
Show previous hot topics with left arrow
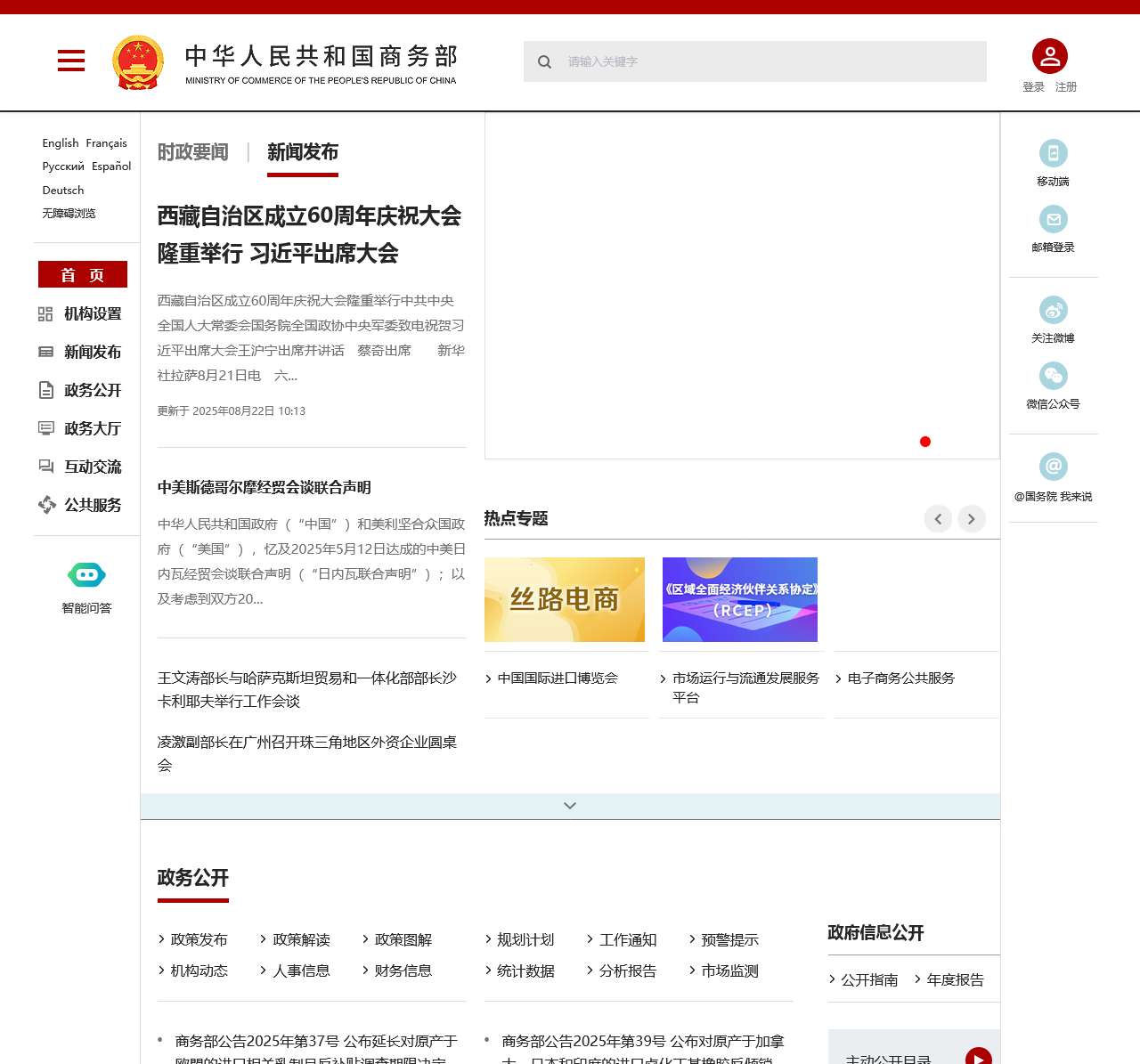point(938,519)
